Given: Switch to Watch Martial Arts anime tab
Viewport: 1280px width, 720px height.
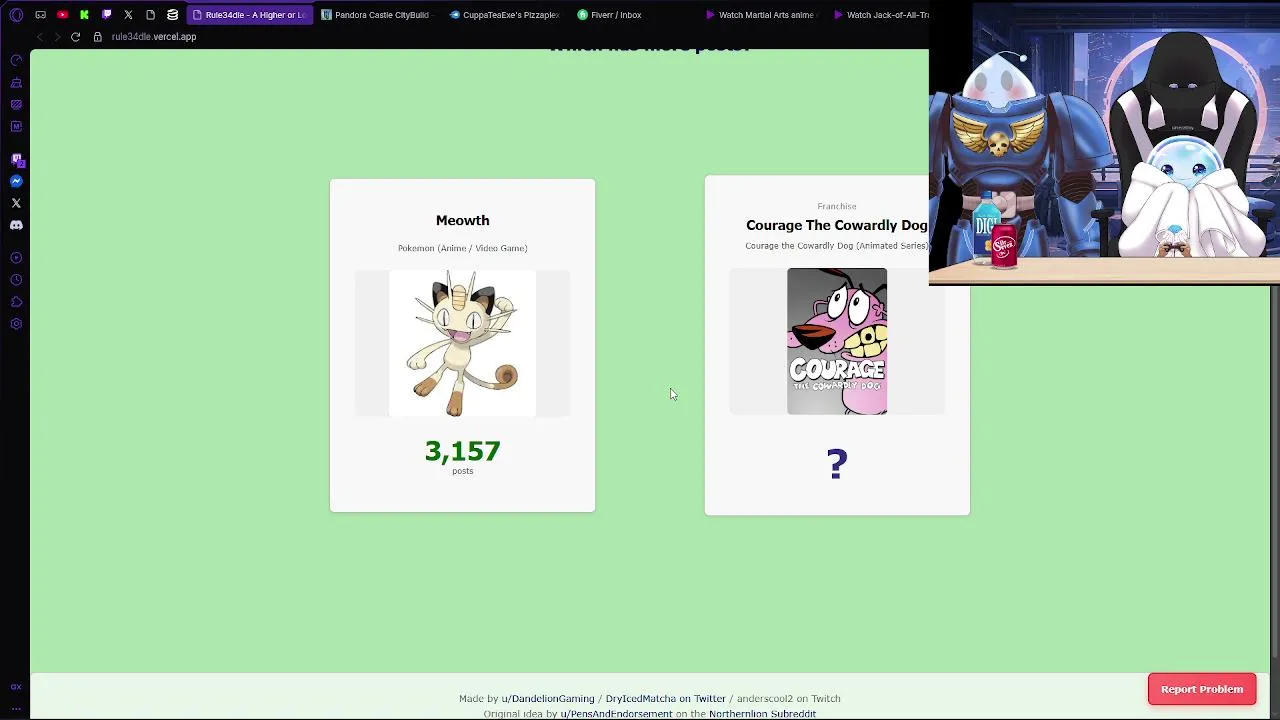Looking at the screenshot, I should point(760,15).
